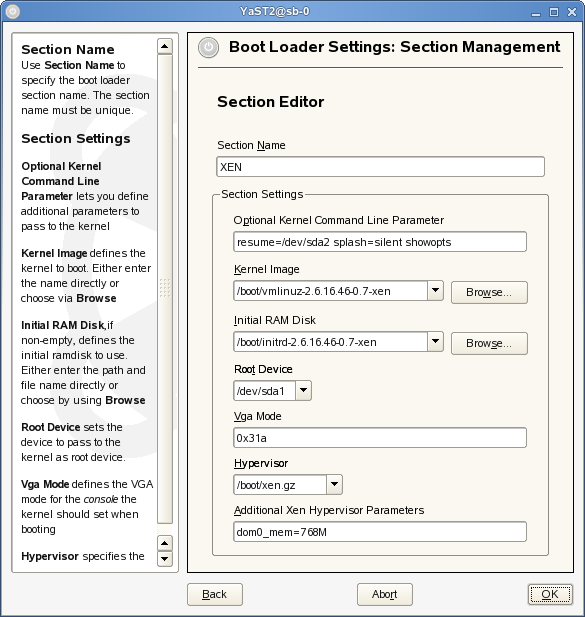Image resolution: width=585 pixels, height=617 pixels.
Task: Click the Kernel Image path text box
Action: tap(330, 291)
